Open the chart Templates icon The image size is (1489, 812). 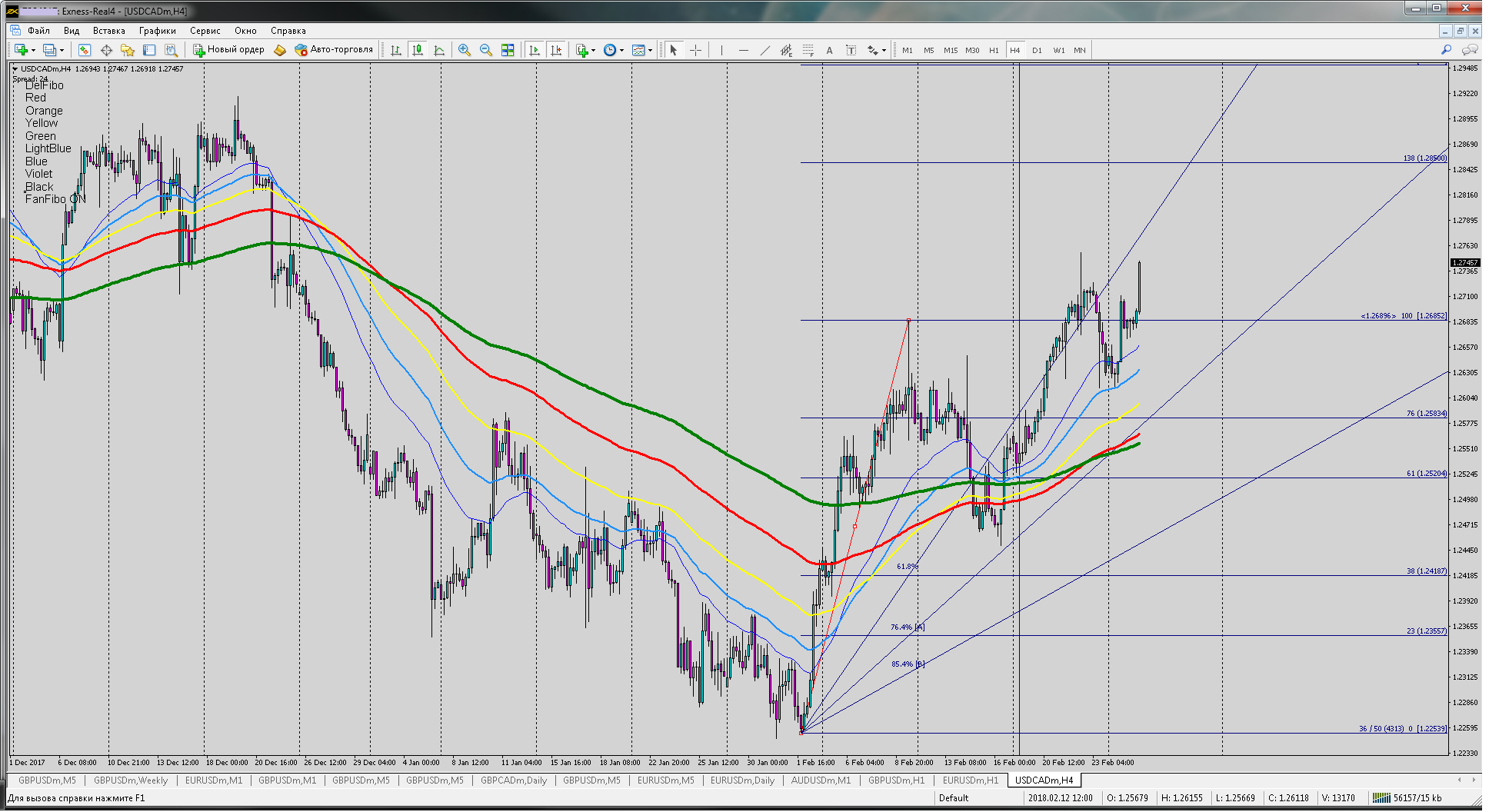(x=638, y=50)
